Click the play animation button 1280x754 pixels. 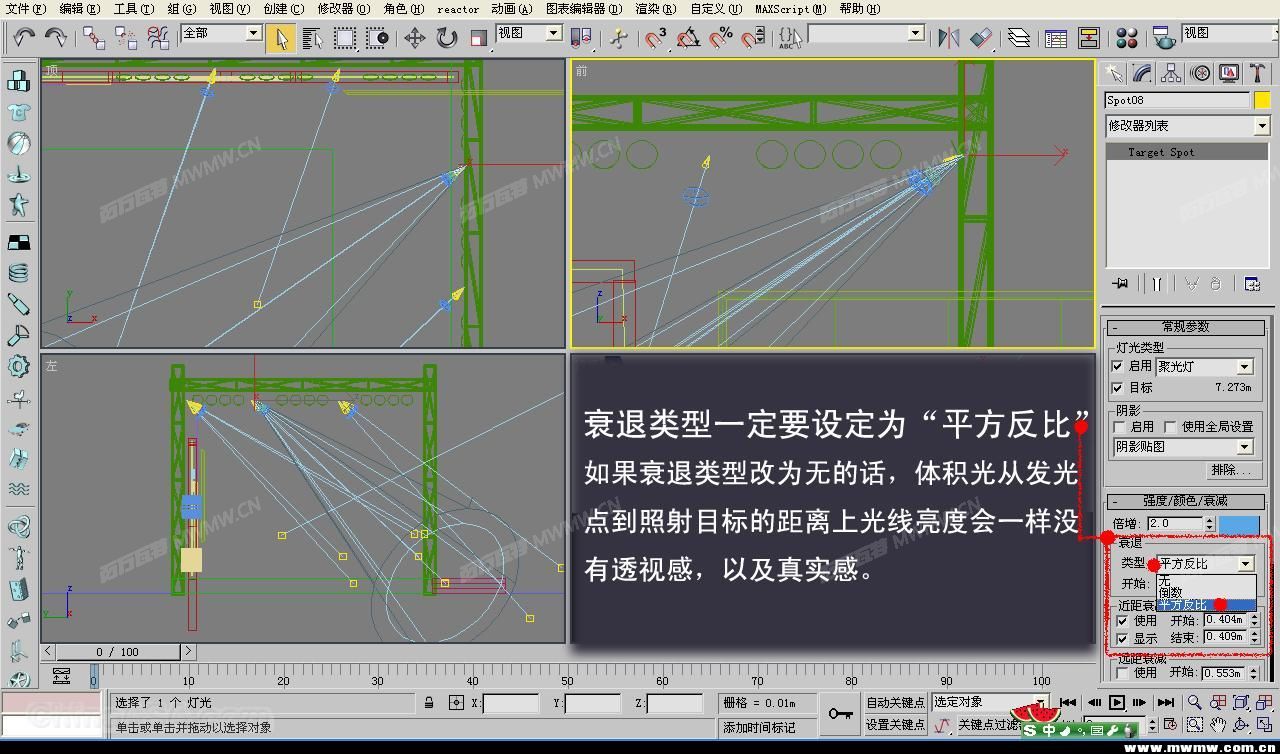tap(1117, 703)
